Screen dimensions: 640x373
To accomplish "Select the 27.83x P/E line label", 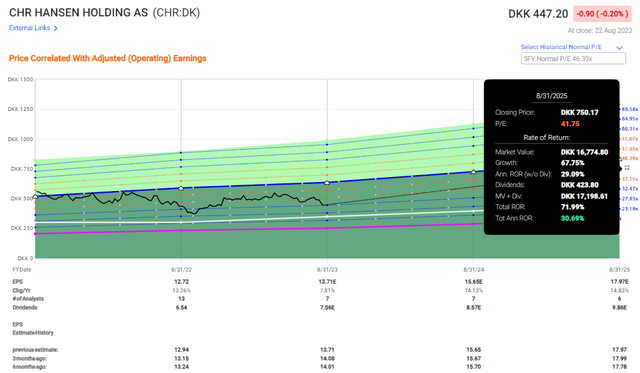I will (630, 199).
